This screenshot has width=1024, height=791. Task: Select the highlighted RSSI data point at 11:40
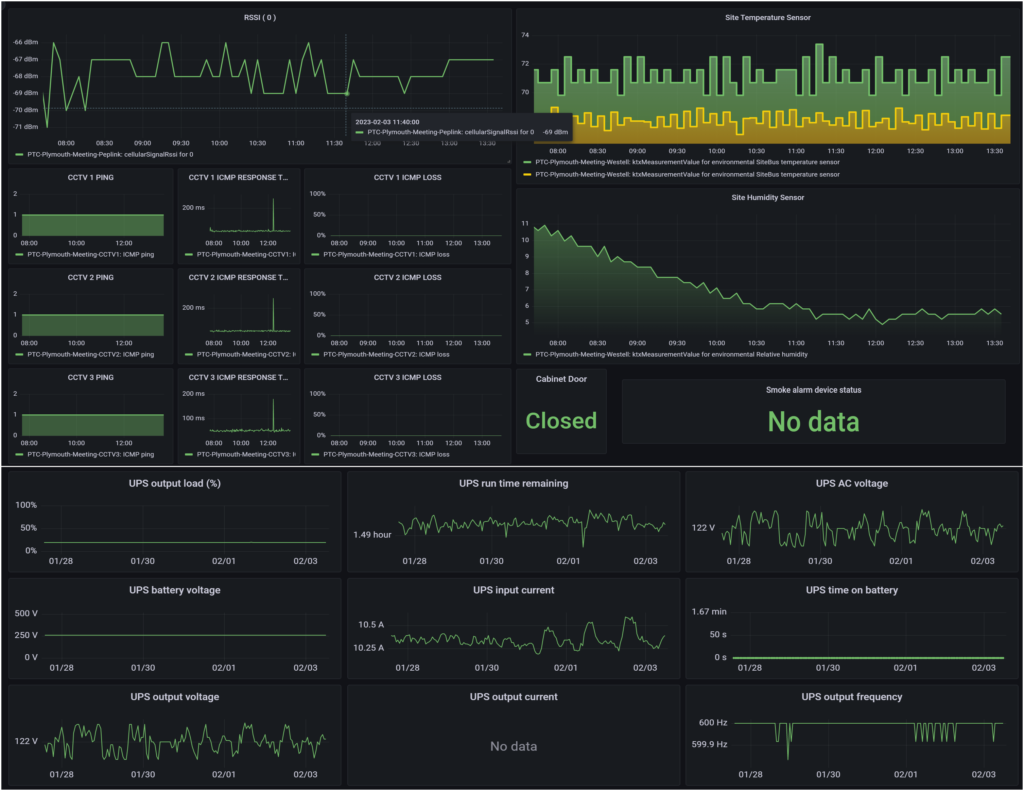point(346,94)
